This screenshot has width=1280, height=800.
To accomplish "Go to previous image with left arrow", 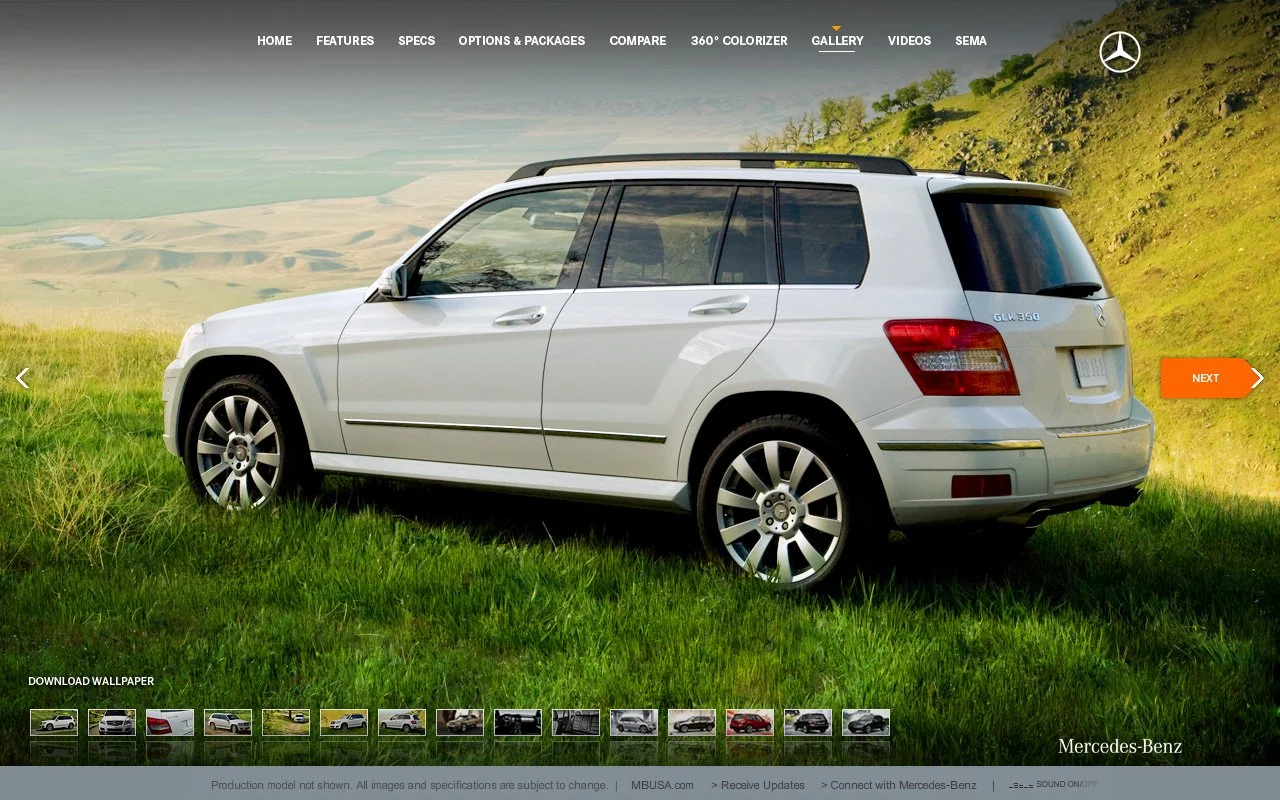I will click(x=22, y=378).
